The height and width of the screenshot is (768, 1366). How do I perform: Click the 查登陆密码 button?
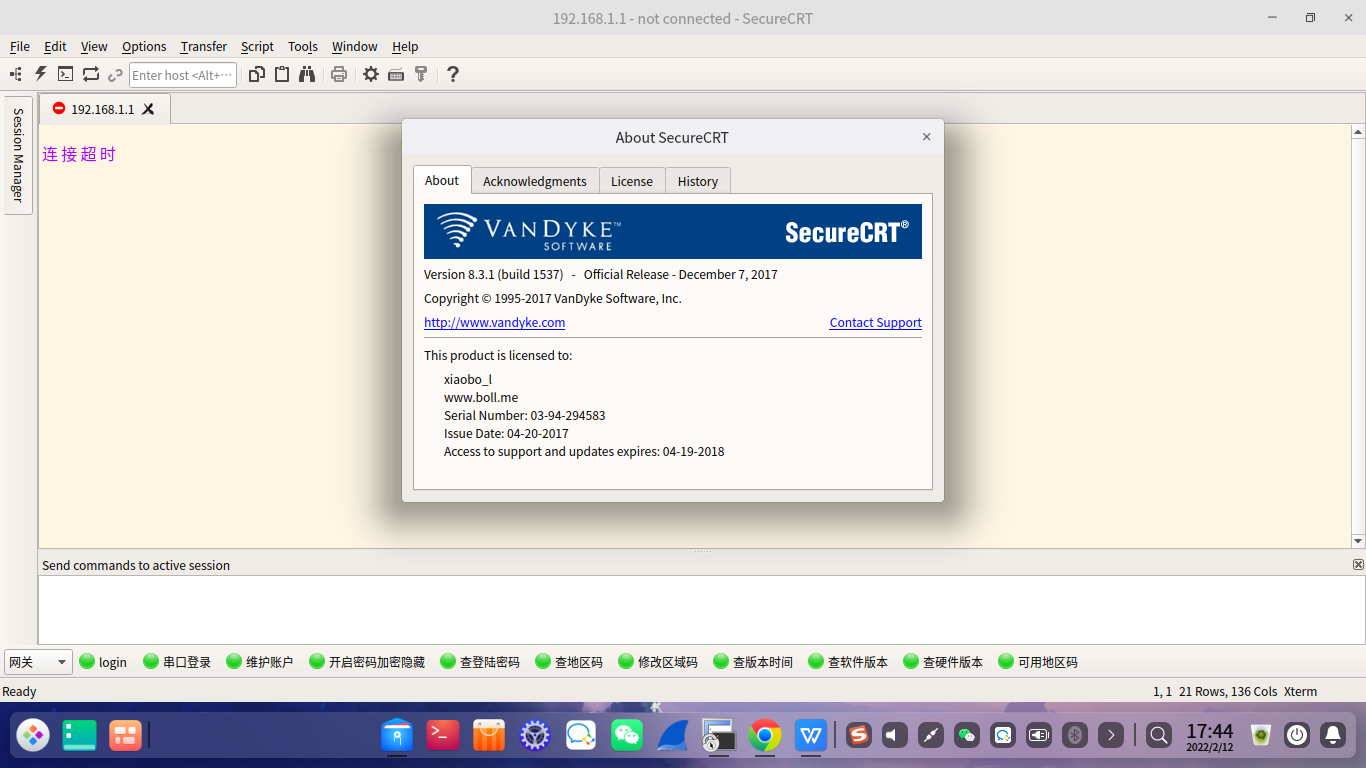tap(480, 662)
